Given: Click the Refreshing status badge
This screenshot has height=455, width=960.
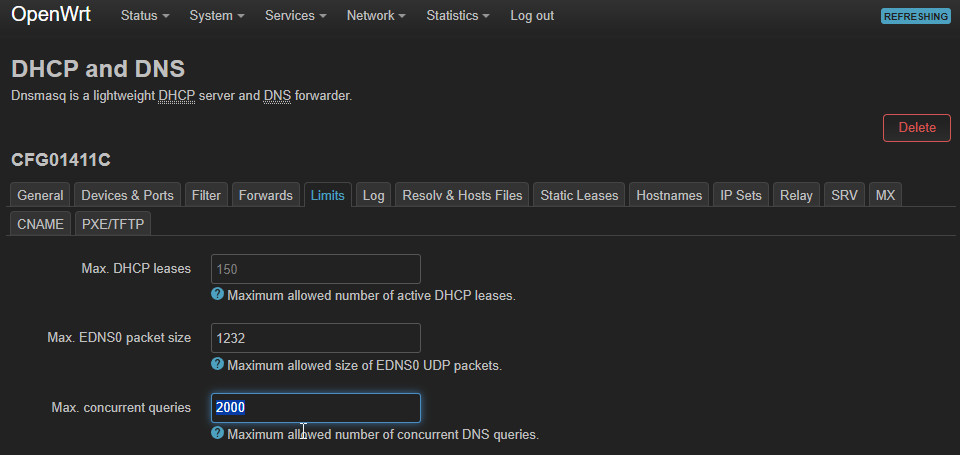Looking at the screenshot, I should 915,16.
